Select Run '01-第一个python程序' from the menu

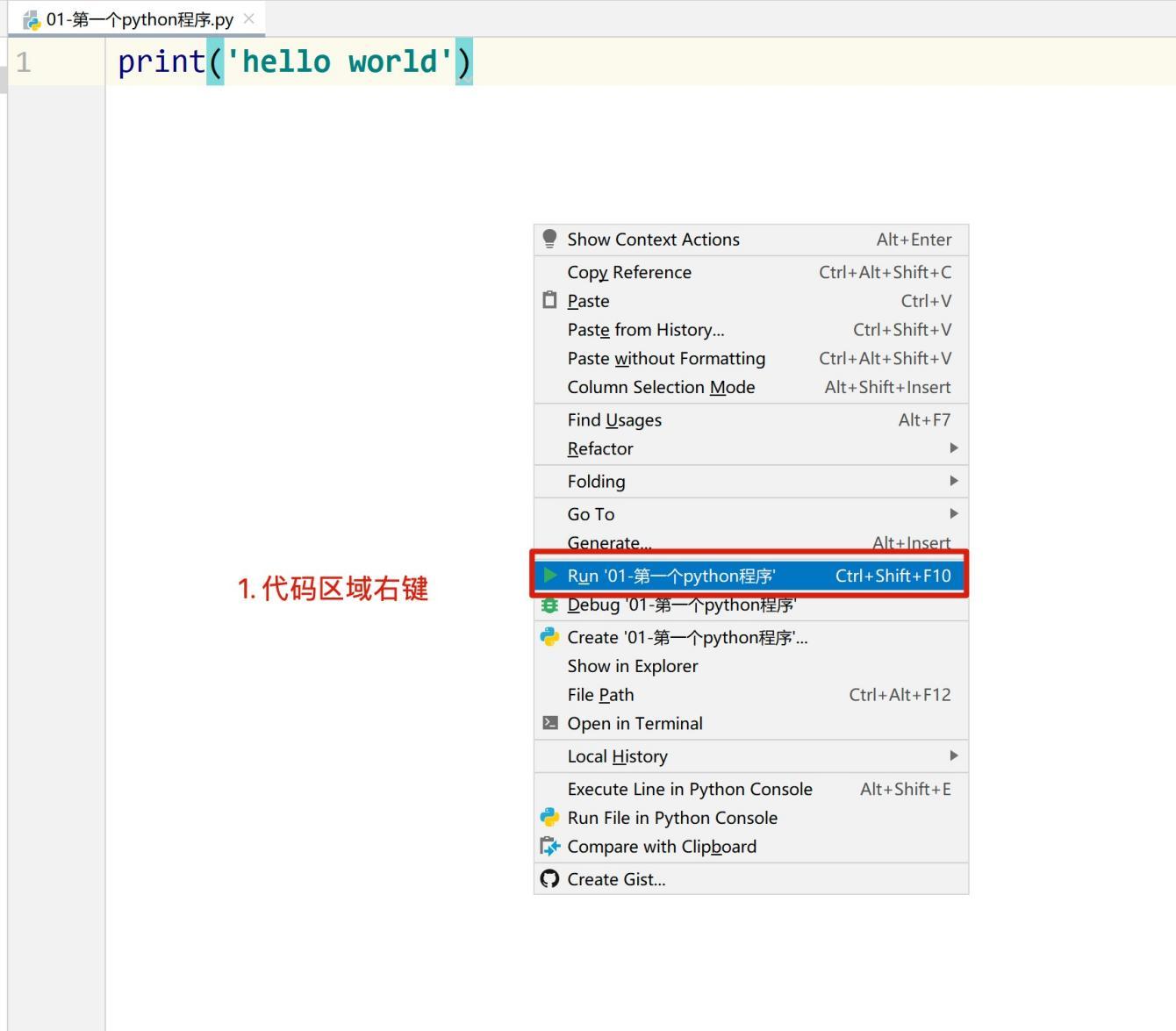coord(672,576)
